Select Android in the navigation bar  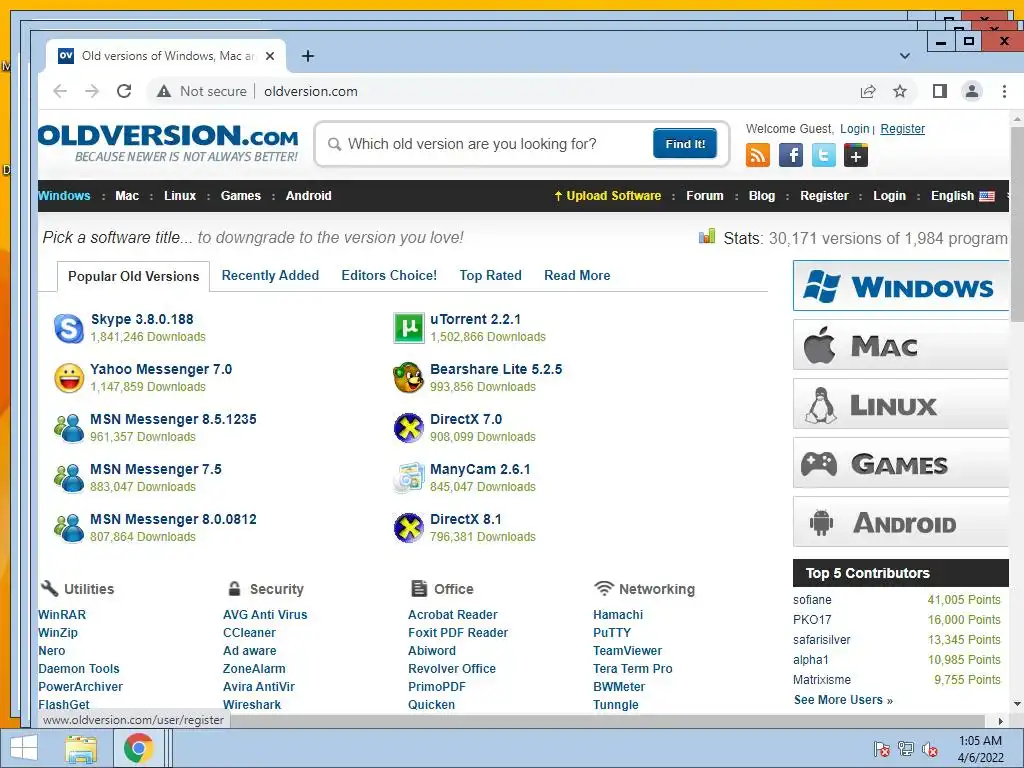pyautogui.click(x=308, y=196)
